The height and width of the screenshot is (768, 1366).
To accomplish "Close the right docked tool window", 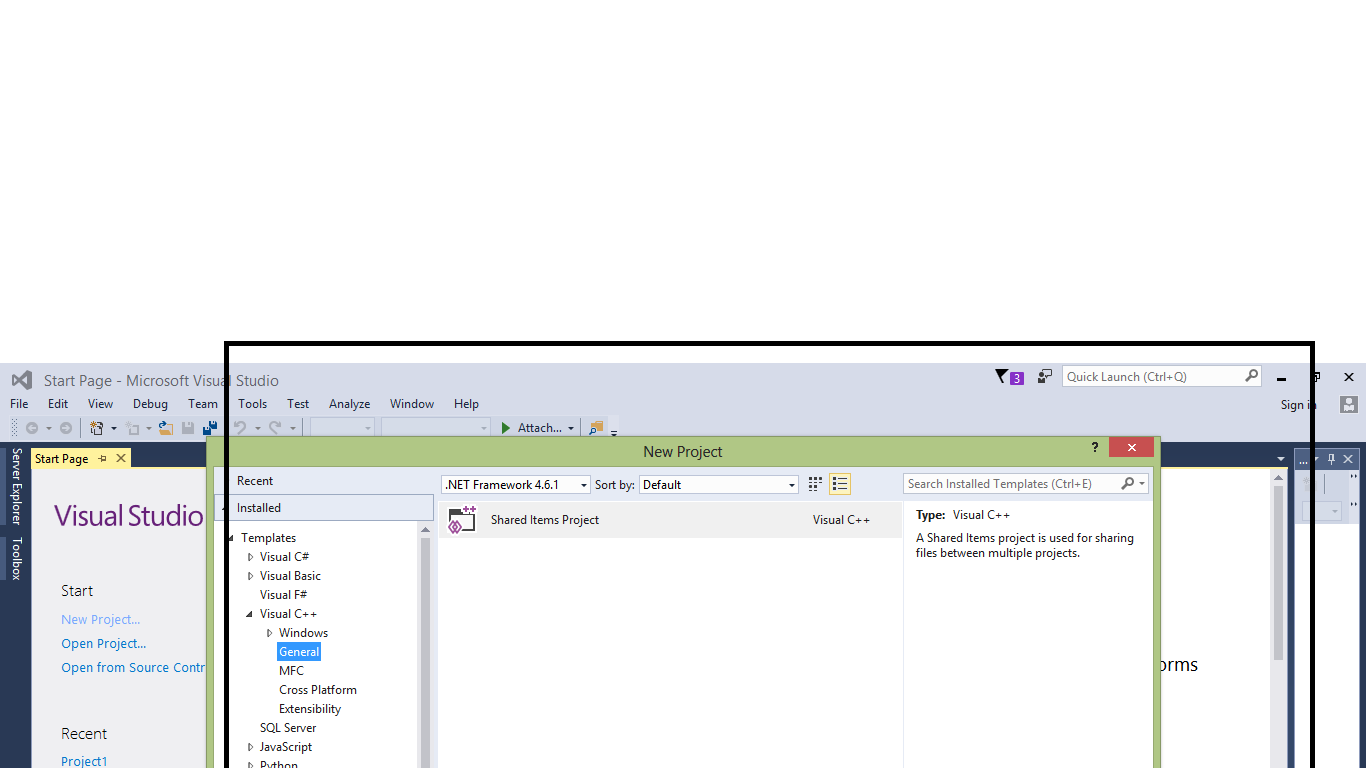I will 1349,459.
